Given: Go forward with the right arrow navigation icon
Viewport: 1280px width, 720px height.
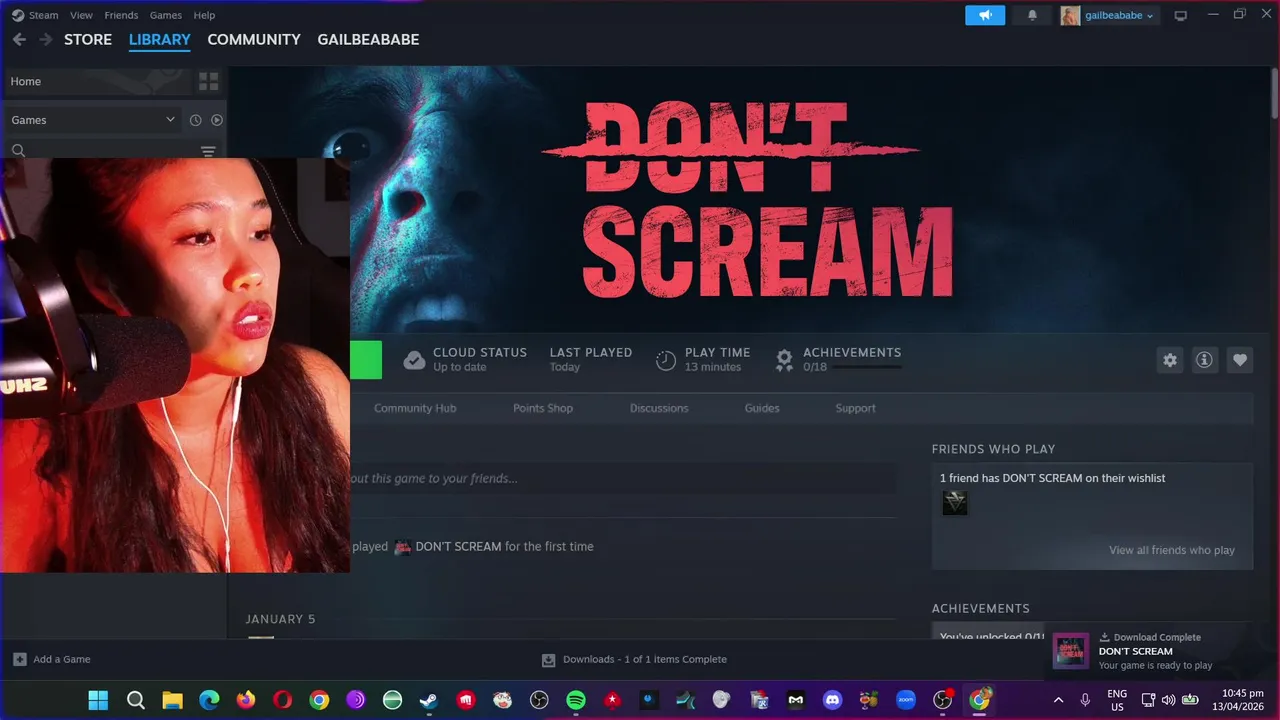Looking at the screenshot, I should (x=45, y=40).
